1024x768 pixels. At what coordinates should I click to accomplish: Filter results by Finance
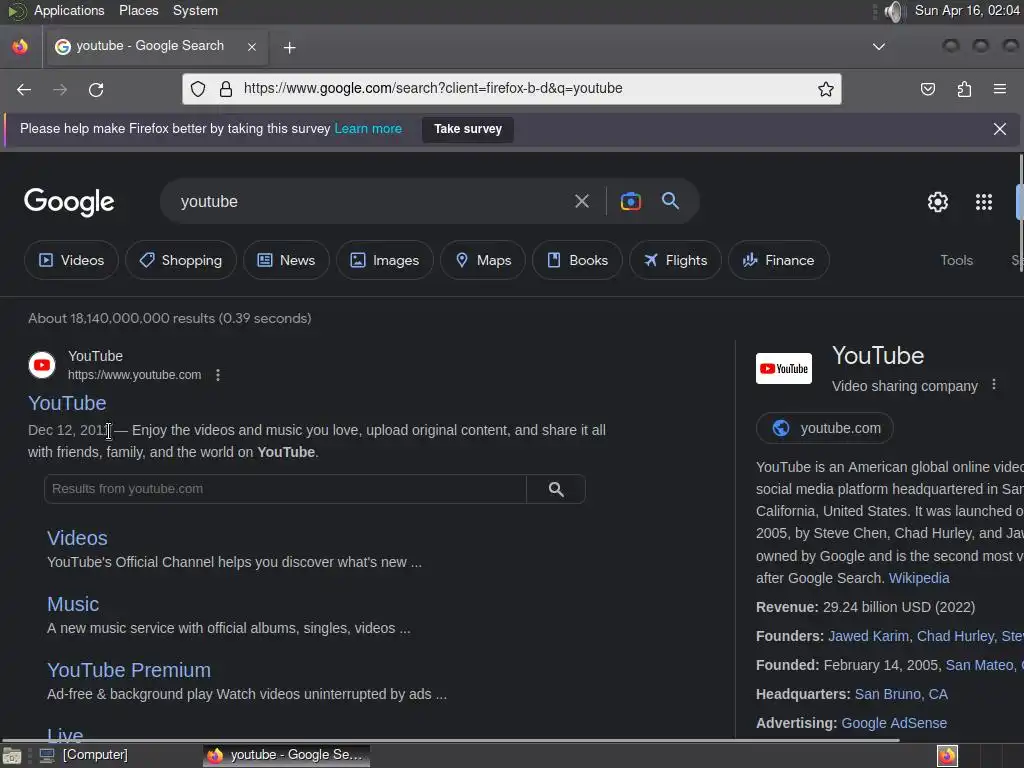pos(778,260)
